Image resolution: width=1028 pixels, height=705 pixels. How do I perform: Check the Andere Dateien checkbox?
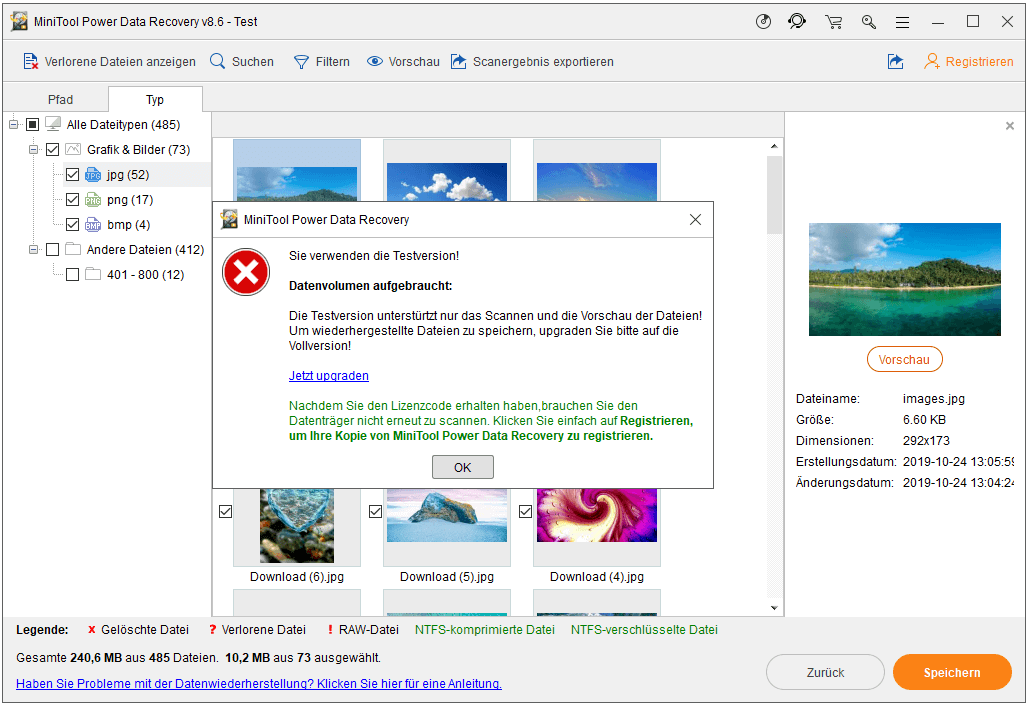tap(52, 249)
